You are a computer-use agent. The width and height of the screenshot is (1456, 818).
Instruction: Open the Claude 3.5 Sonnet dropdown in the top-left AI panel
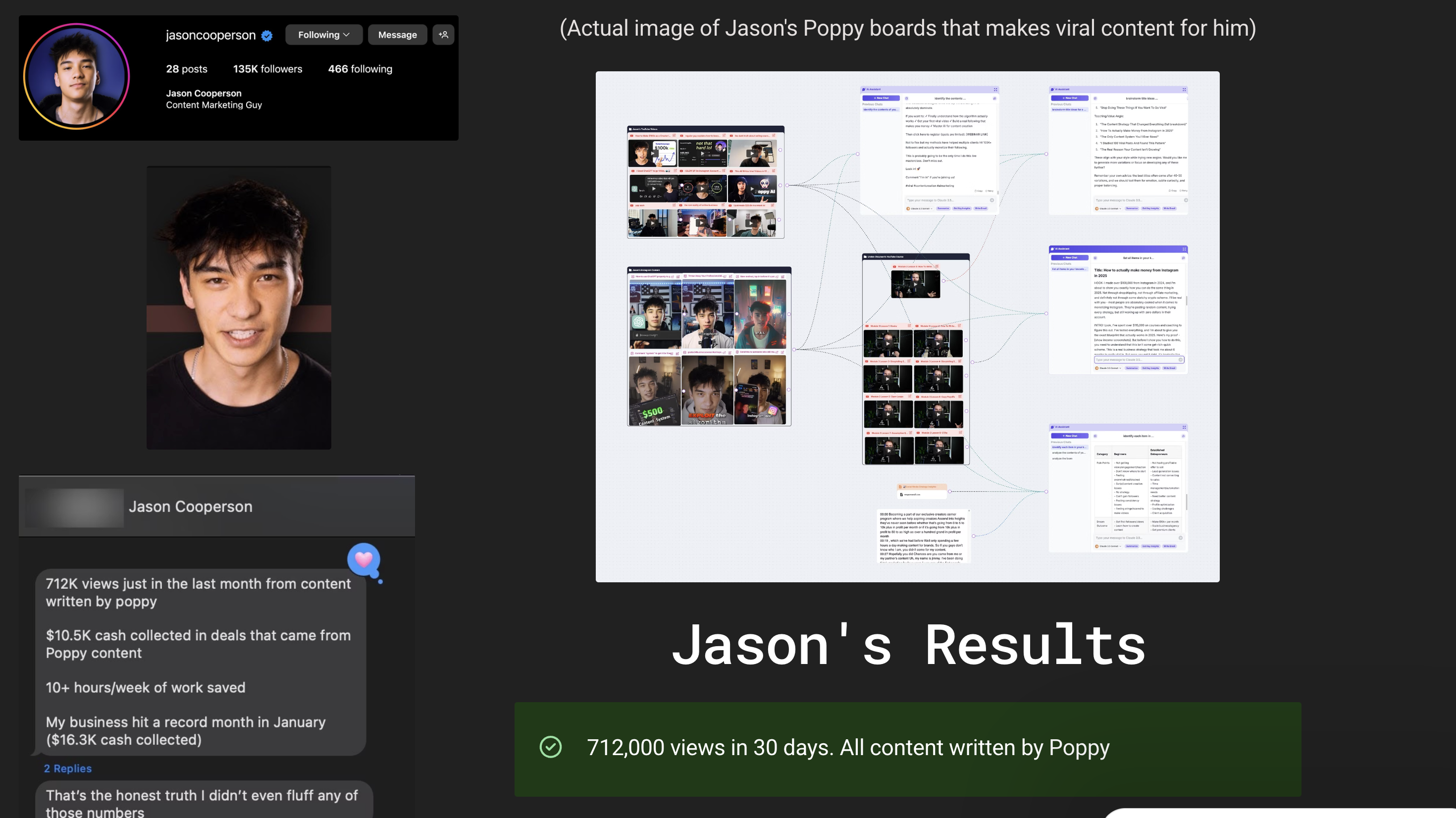920,208
